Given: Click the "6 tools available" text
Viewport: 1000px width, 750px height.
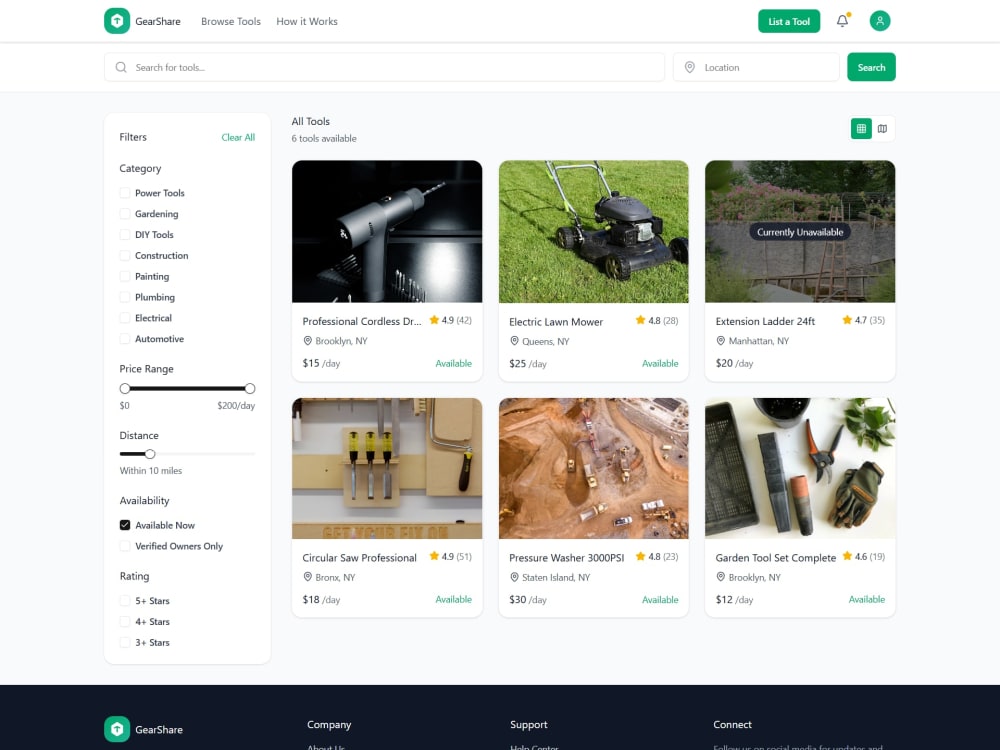Looking at the screenshot, I should tap(324, 138).
